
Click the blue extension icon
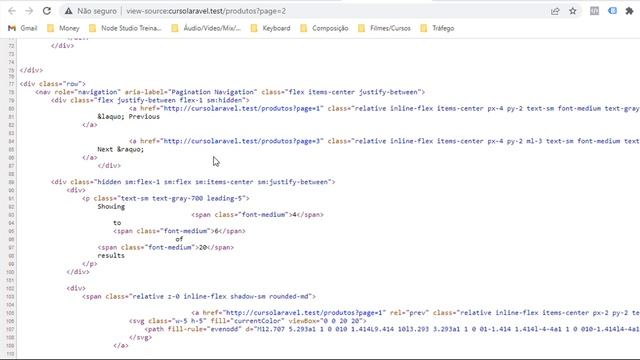pos(612,11)
